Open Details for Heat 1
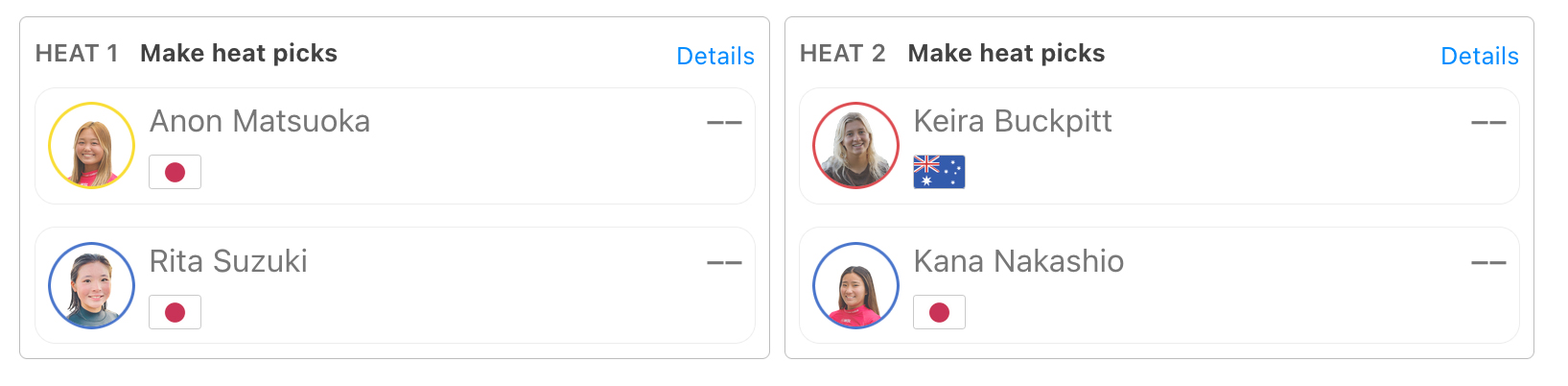This screenshot has width=1568, height=386. click(x=715, y=56)
